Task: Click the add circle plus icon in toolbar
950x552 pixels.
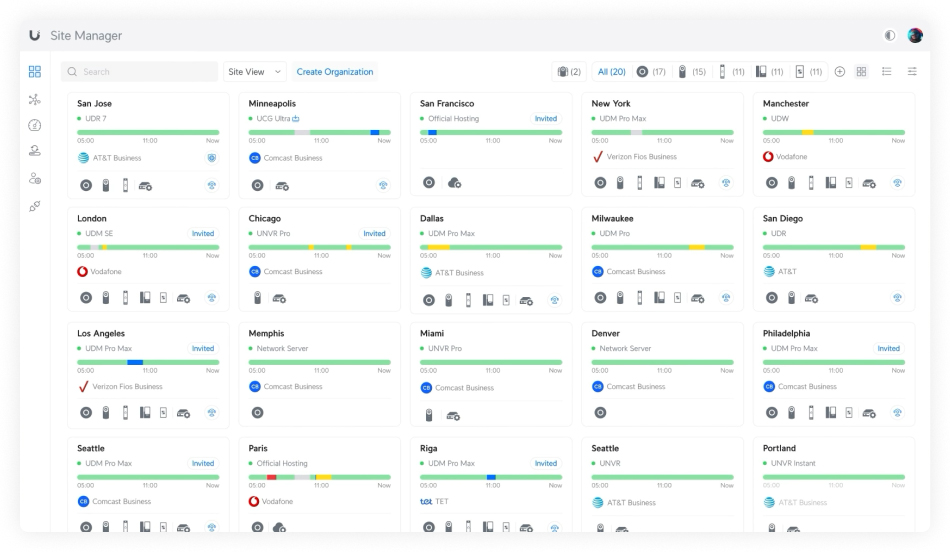Action: [839, 72]
